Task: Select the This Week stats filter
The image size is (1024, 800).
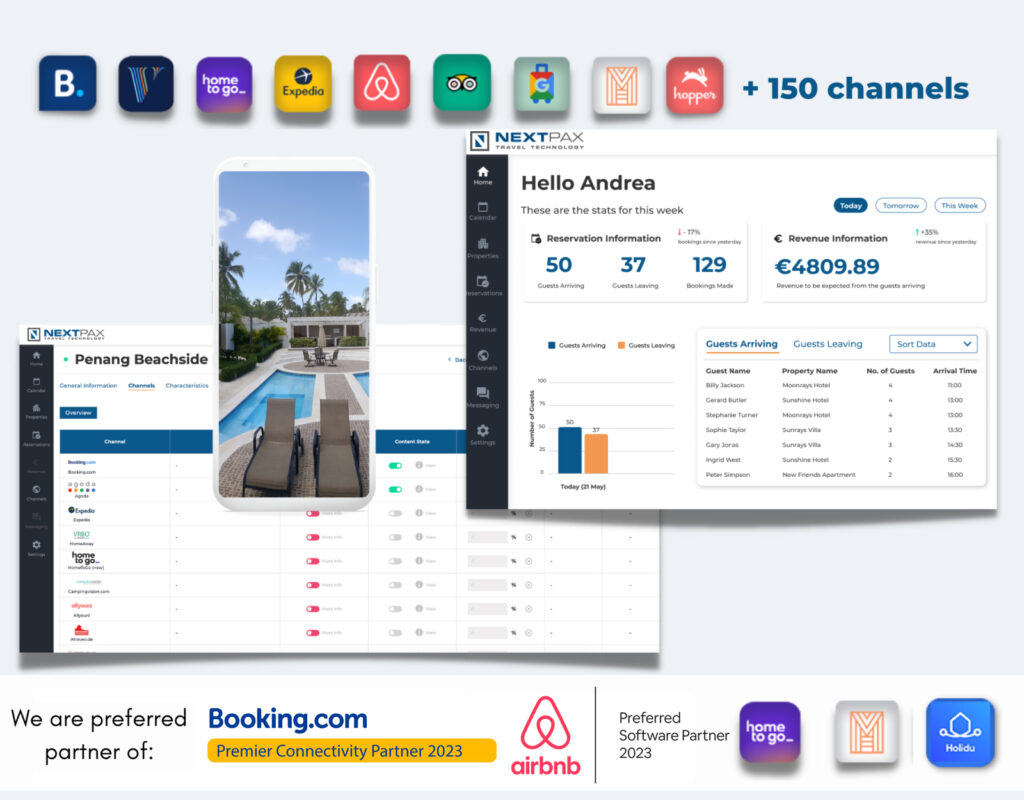Action: [x=960, y=206]
